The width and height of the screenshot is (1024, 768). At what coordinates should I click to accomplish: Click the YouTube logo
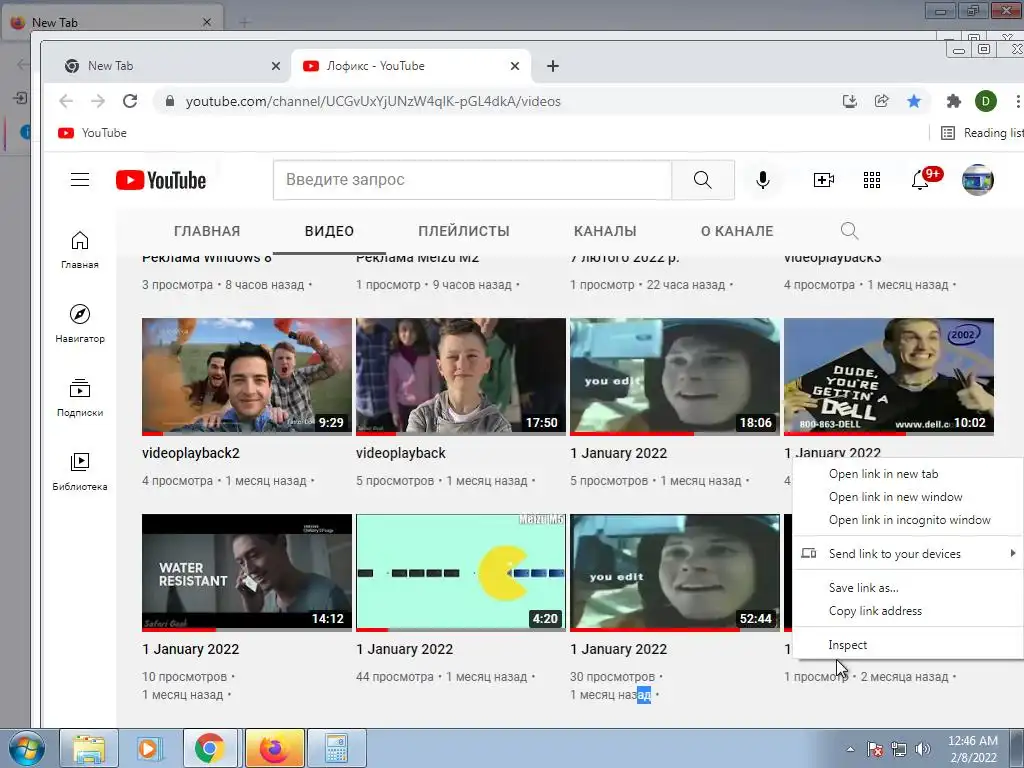[161, 180]
